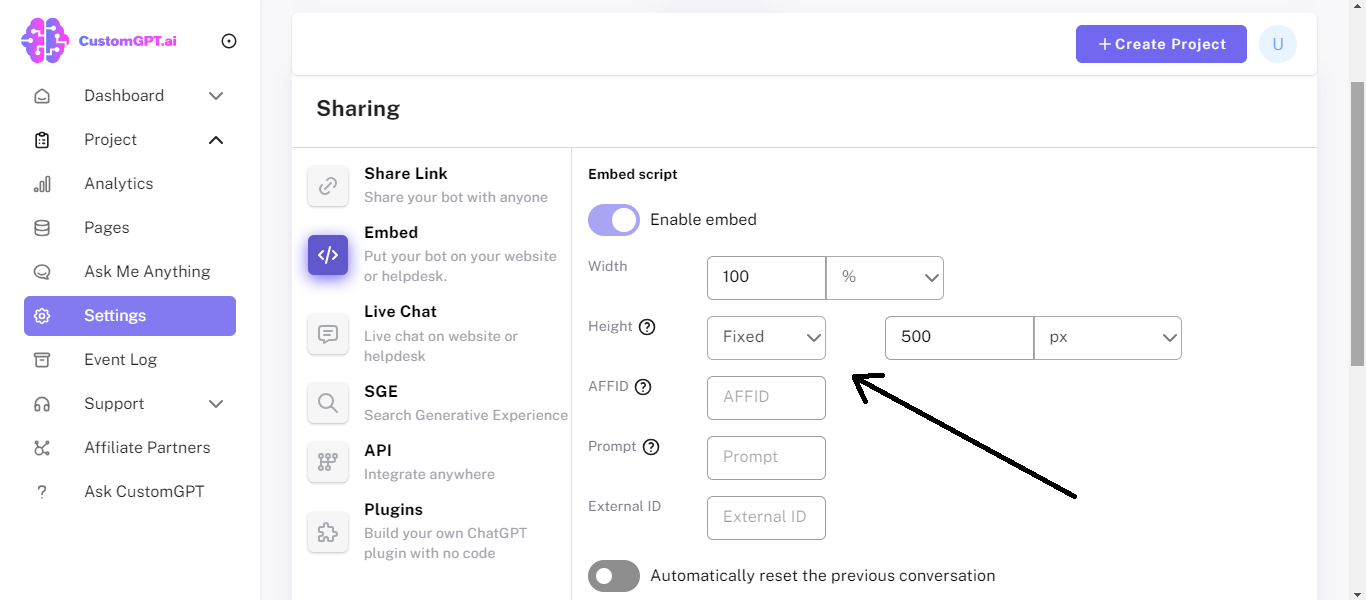Screen dimensions: 1366x600
Task: Select the API integration icon
Action: 328,462
